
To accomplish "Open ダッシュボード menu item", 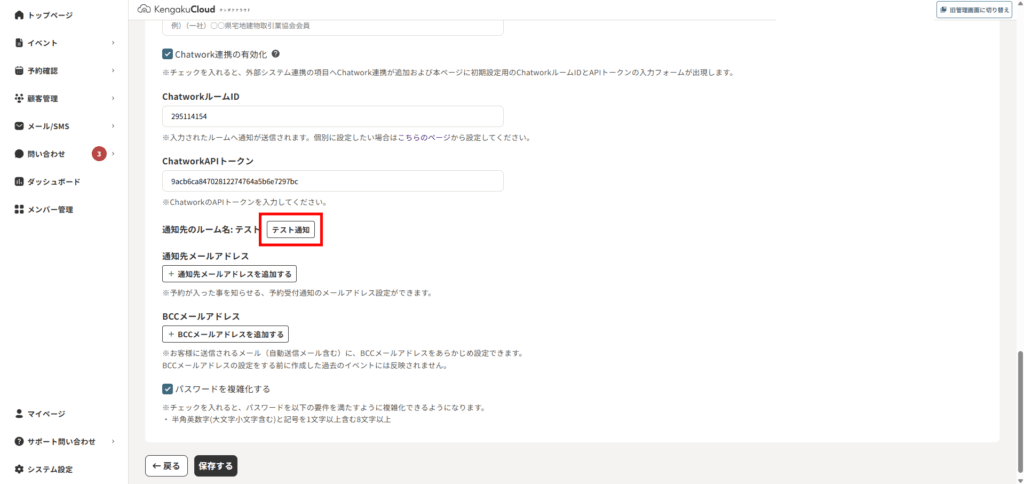I will tap(54, 182).
